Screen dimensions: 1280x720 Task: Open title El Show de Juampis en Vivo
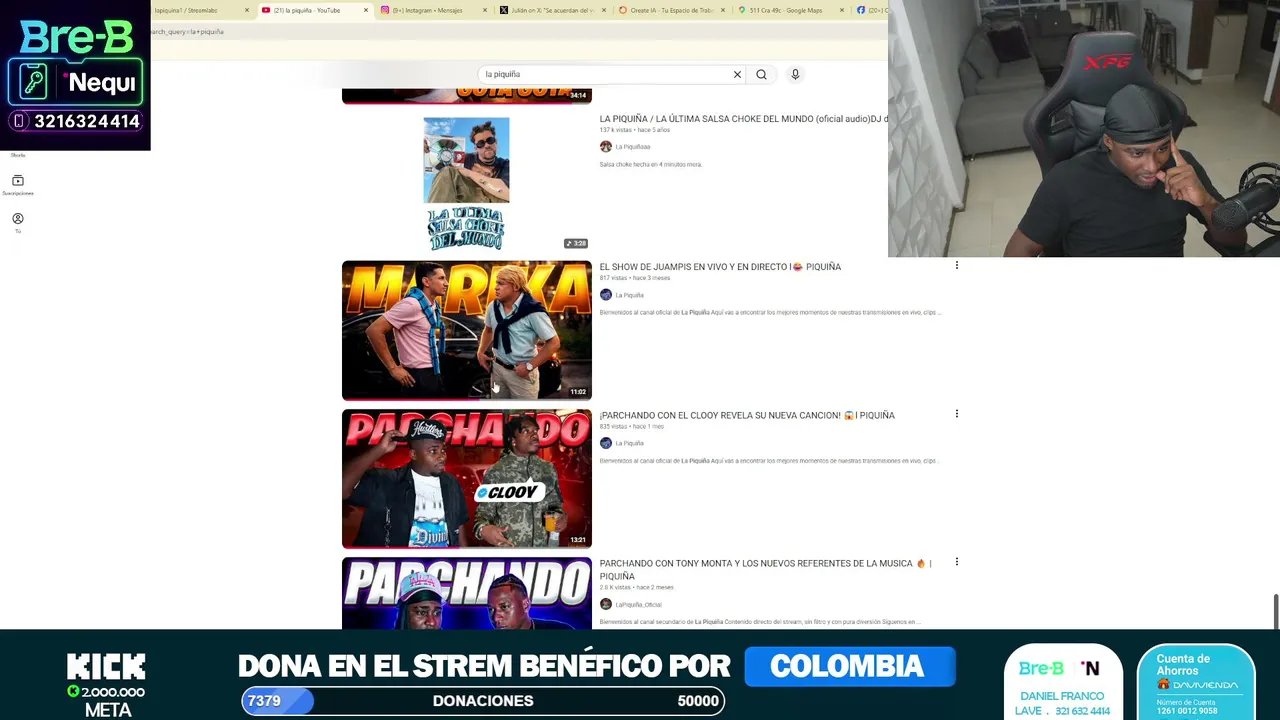(720, 267)
